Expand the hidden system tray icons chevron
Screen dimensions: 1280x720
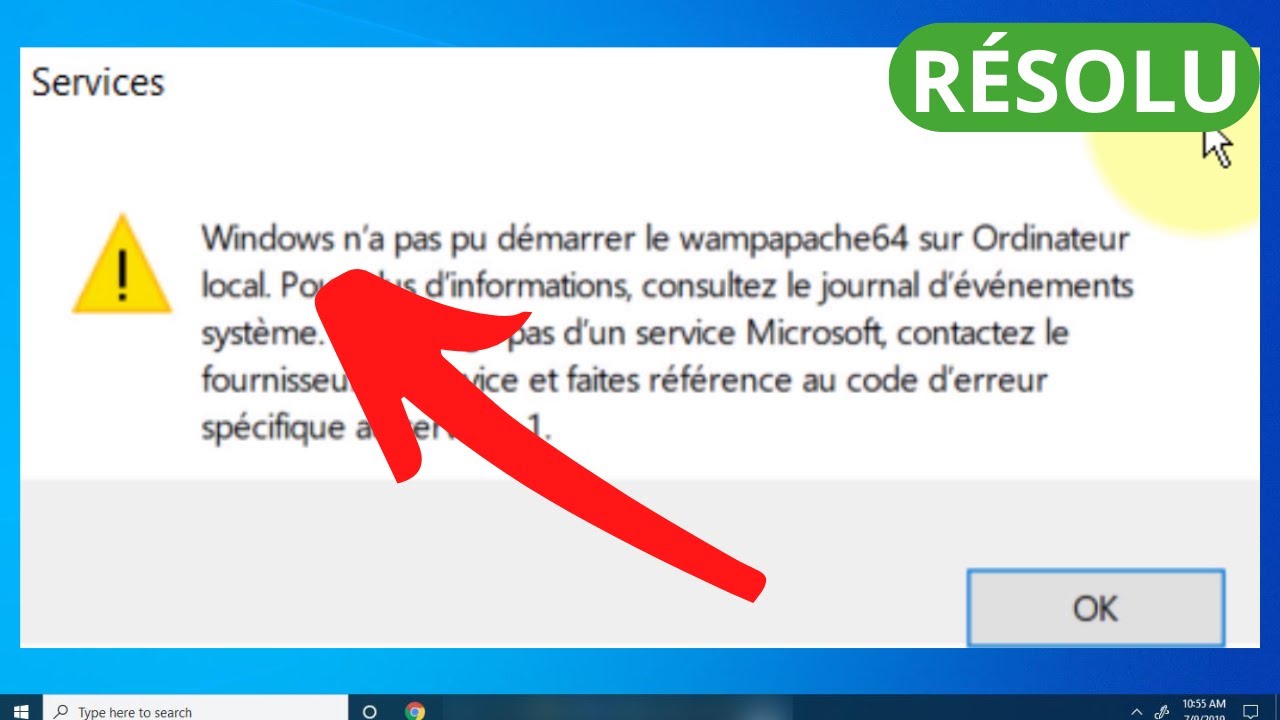click(x=1135, y=711)
